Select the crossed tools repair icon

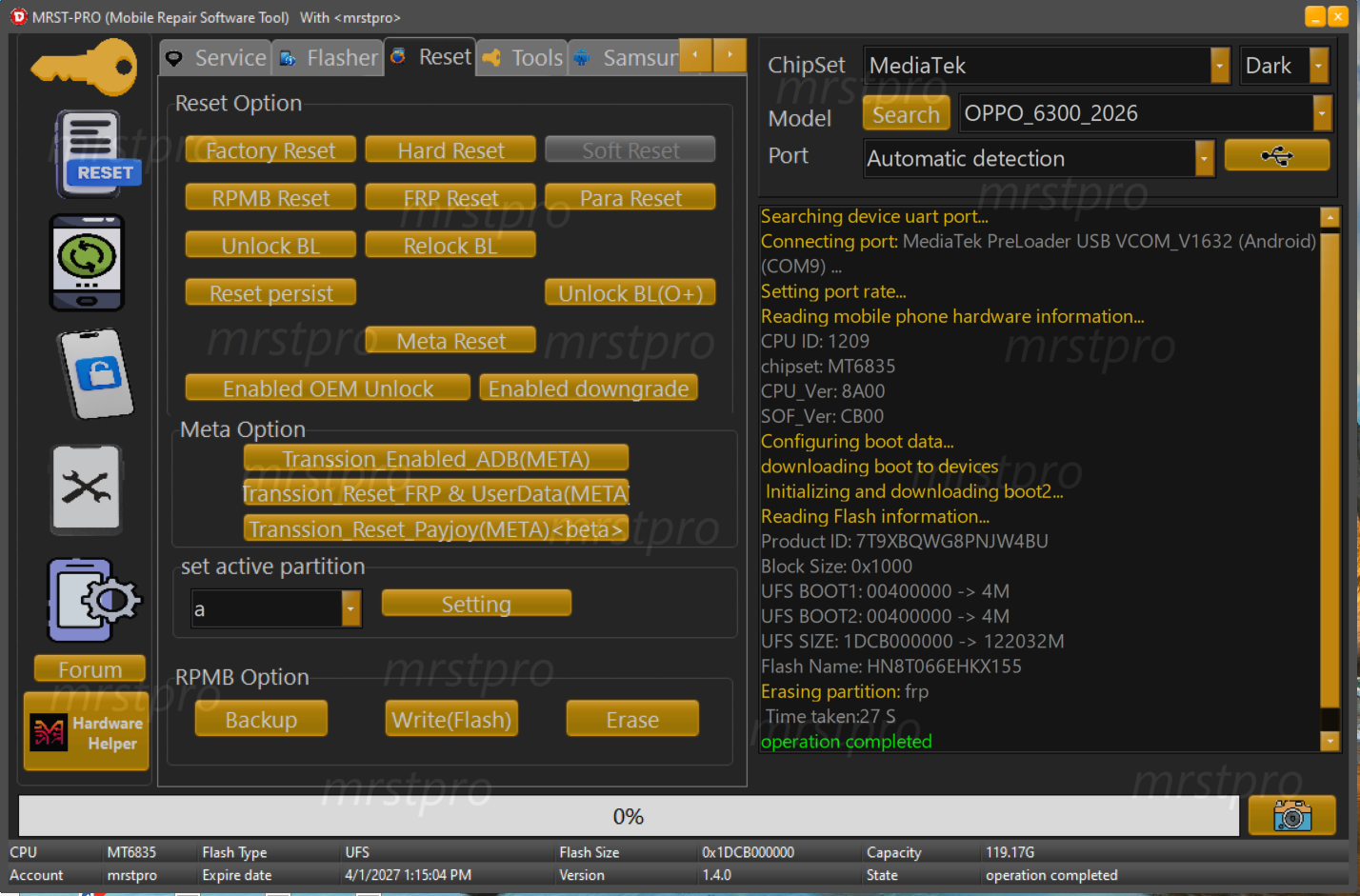(87, 488)
